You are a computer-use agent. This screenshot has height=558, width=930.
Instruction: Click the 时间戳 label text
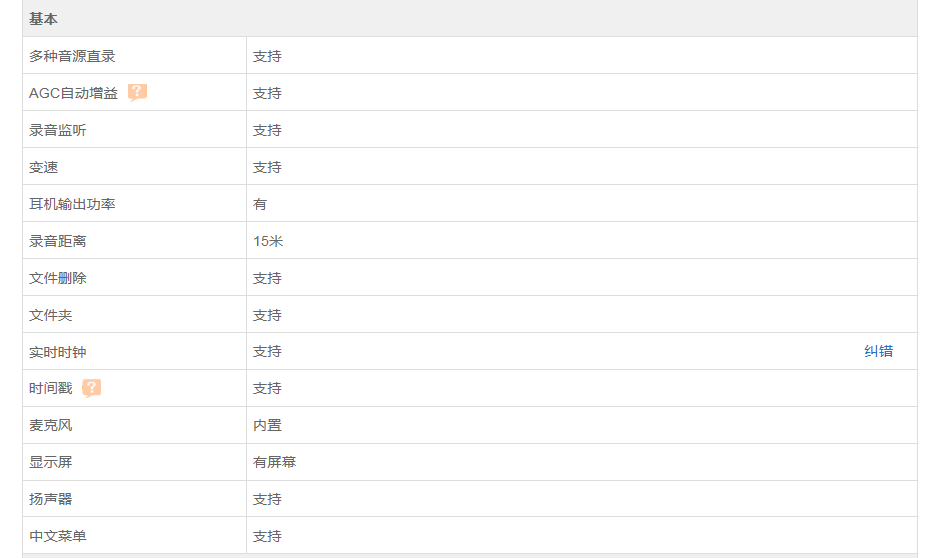(50, 388)
